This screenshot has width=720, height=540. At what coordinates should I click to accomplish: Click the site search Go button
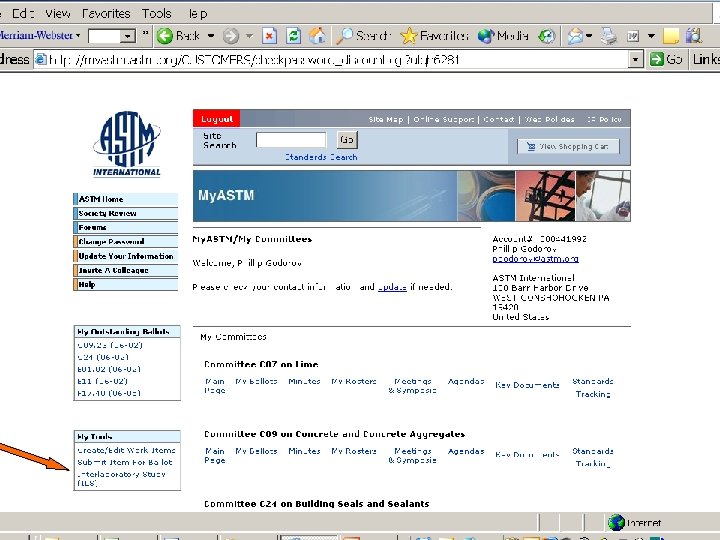[347, 140]
